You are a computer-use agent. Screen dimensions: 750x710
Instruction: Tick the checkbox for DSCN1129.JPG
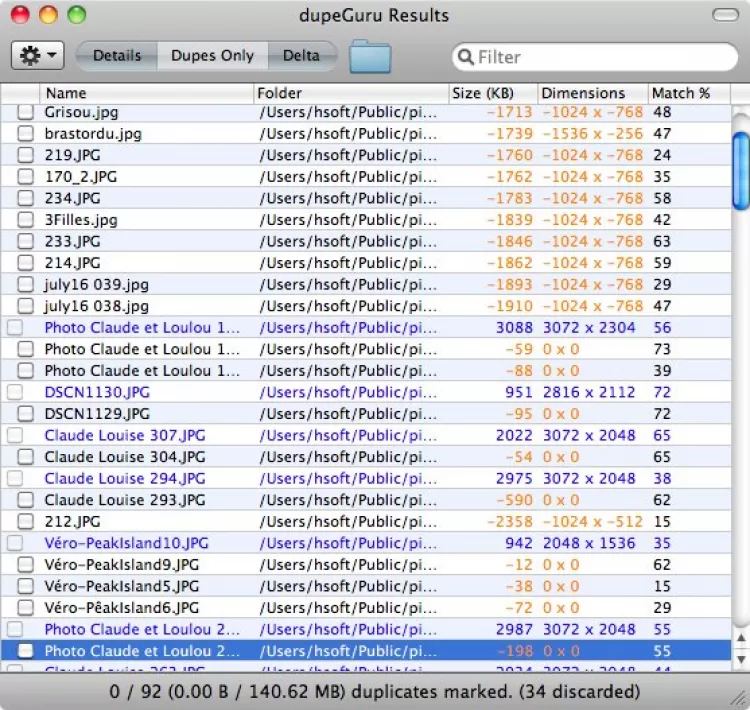pos(25,414)
